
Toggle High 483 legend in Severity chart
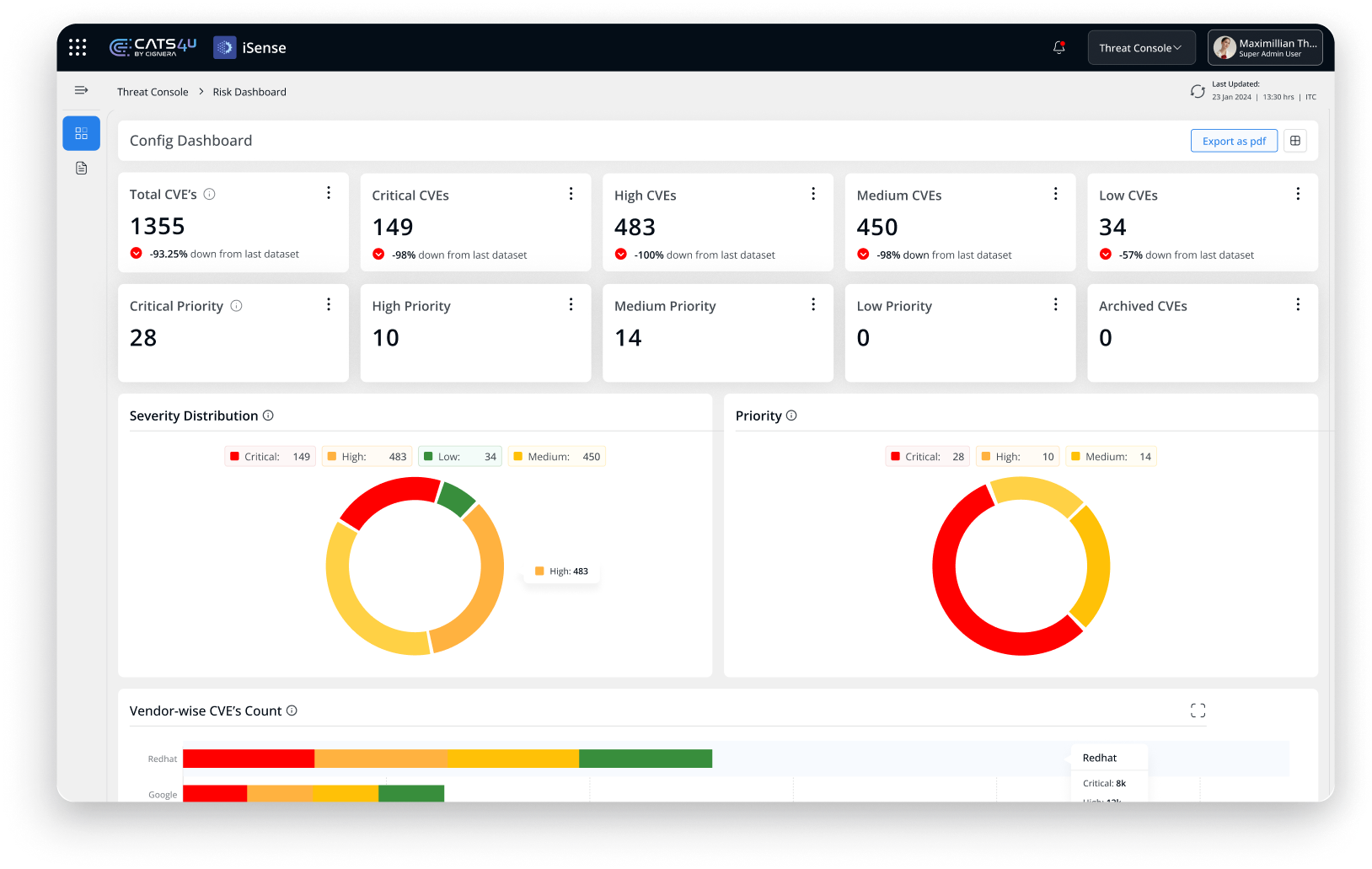[x=367, y=457]
